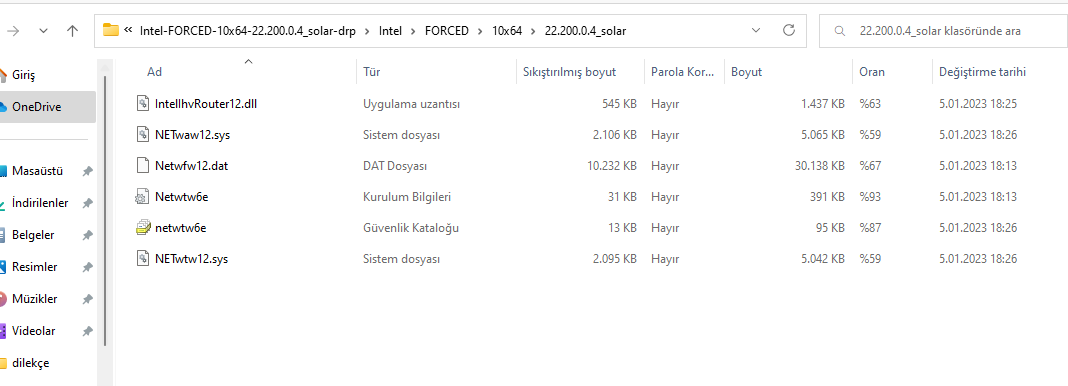Unpin Müzikler using its pin icon
This screenshot has width=1068, height=386.
point(87,300)
